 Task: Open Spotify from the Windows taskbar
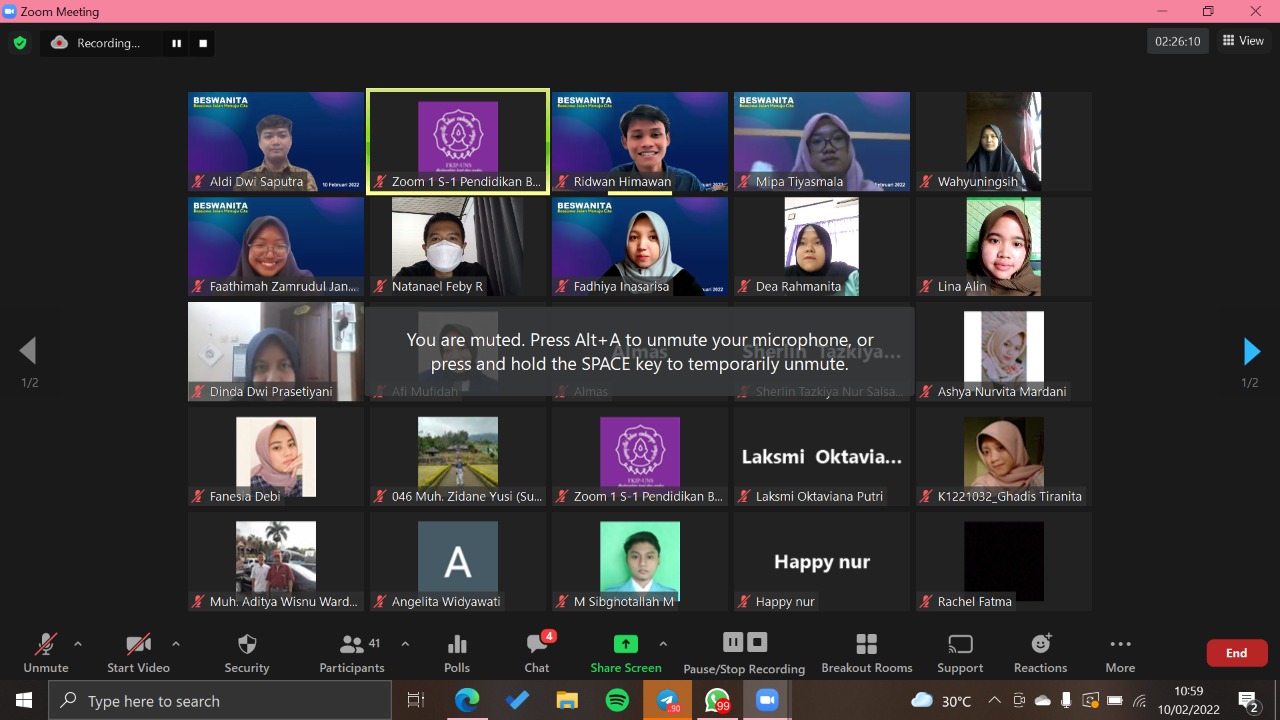pos(617,701)
